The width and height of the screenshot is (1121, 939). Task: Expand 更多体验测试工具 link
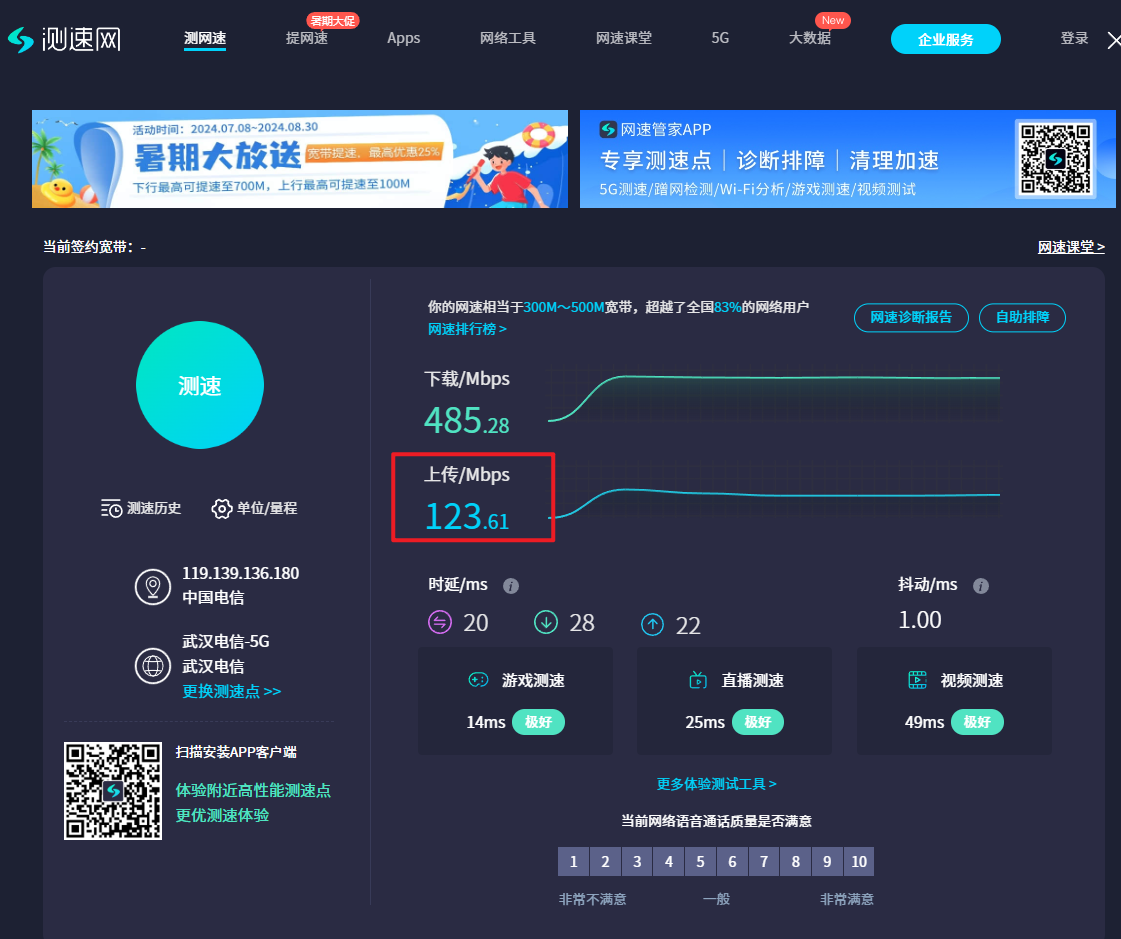(x=716, y=784)
